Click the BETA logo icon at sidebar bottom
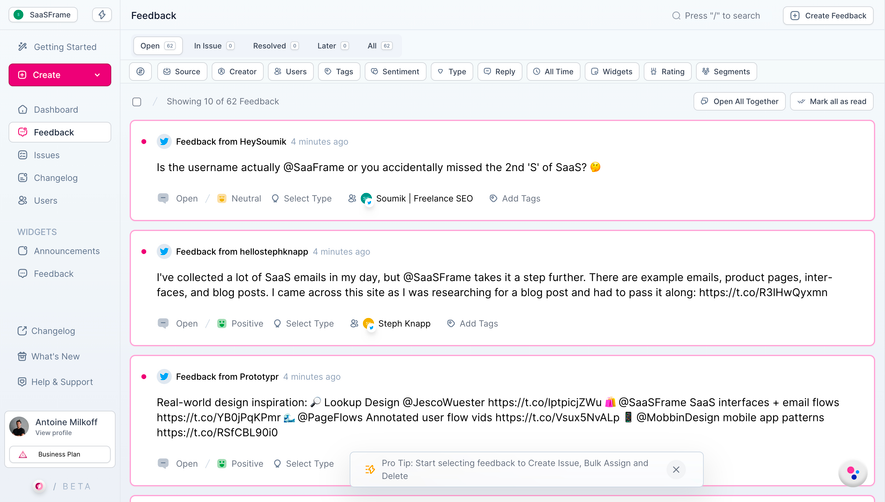 [x=39, y=486]
